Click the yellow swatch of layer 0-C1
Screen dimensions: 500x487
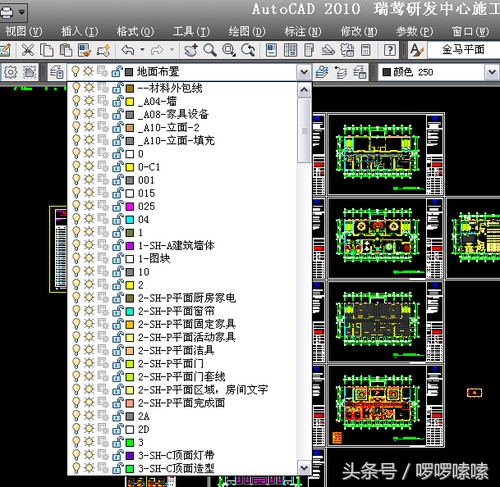pos(130,167)
